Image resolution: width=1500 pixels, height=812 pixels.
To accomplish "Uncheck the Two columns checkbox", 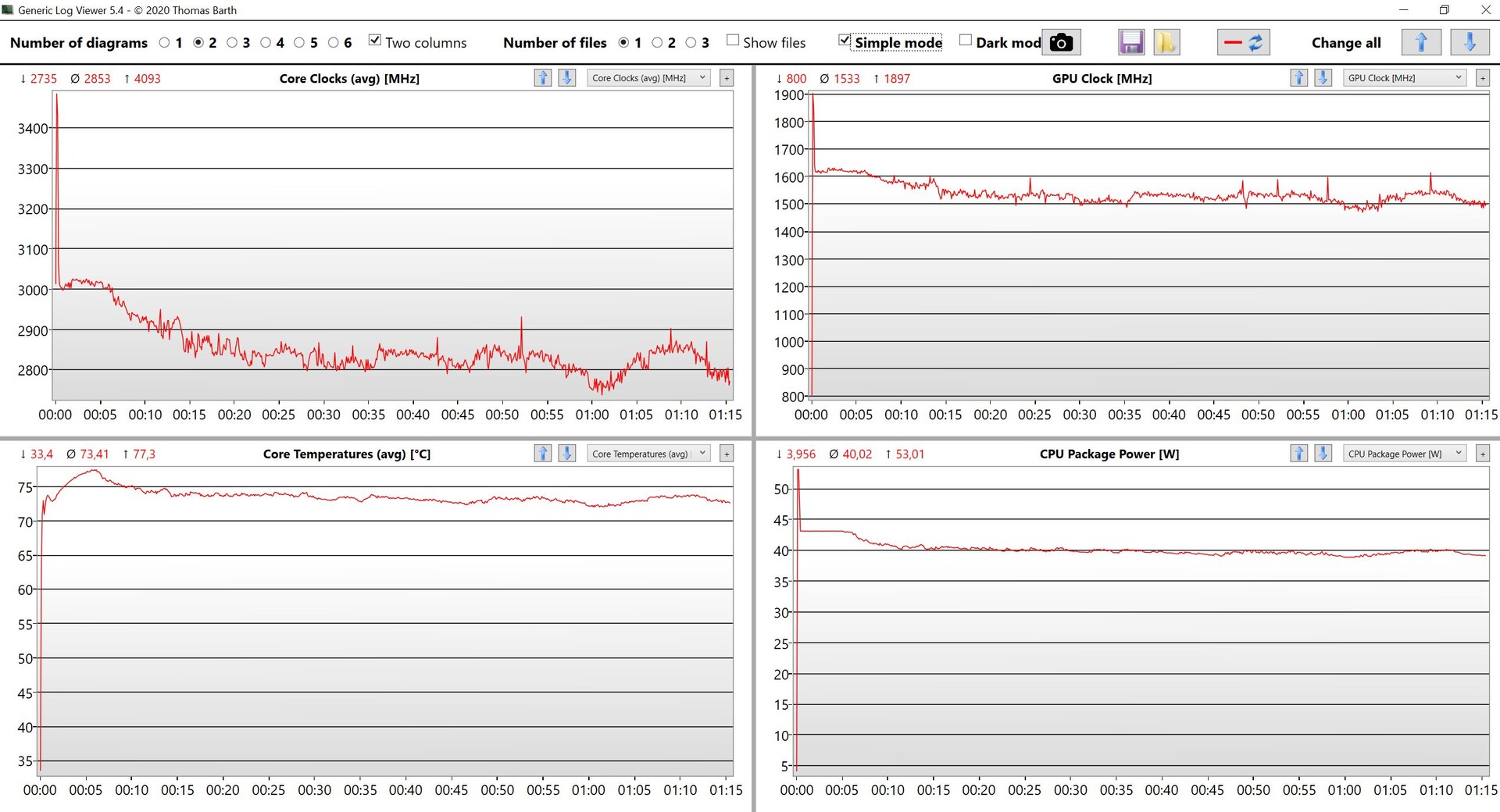I will tap(375, 41).
